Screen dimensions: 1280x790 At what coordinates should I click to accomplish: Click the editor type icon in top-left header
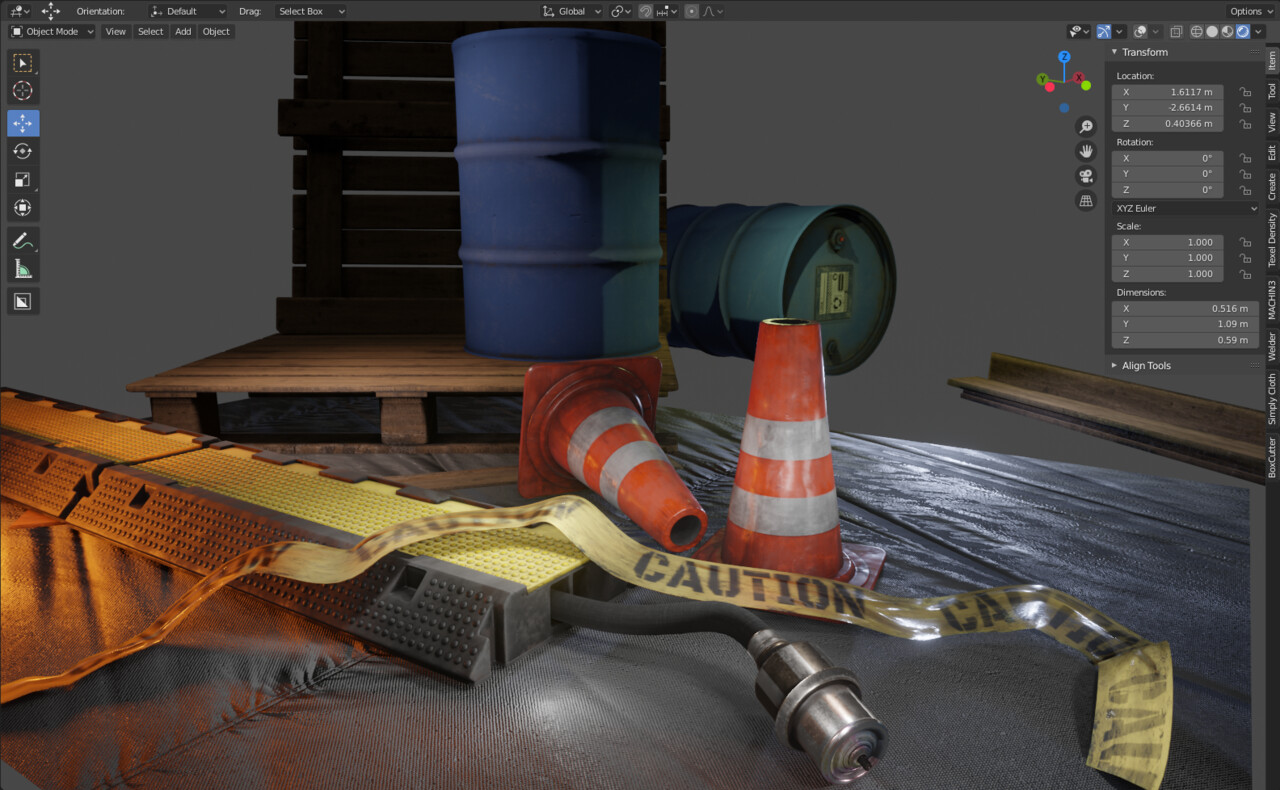point(20,11)
